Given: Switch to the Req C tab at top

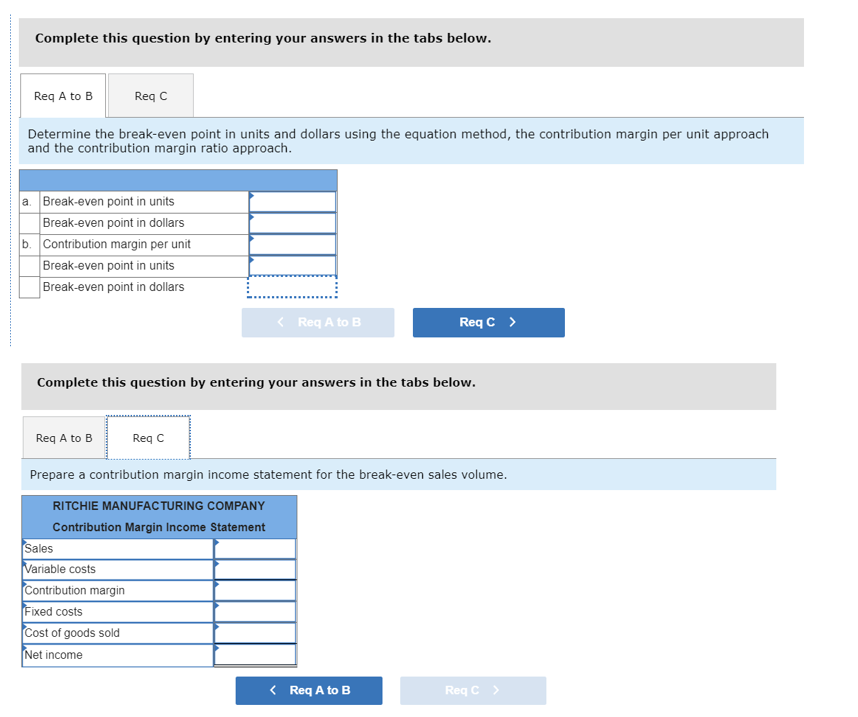Looking at the screenshot, I should pyautogui.click(x=150, y=95).
